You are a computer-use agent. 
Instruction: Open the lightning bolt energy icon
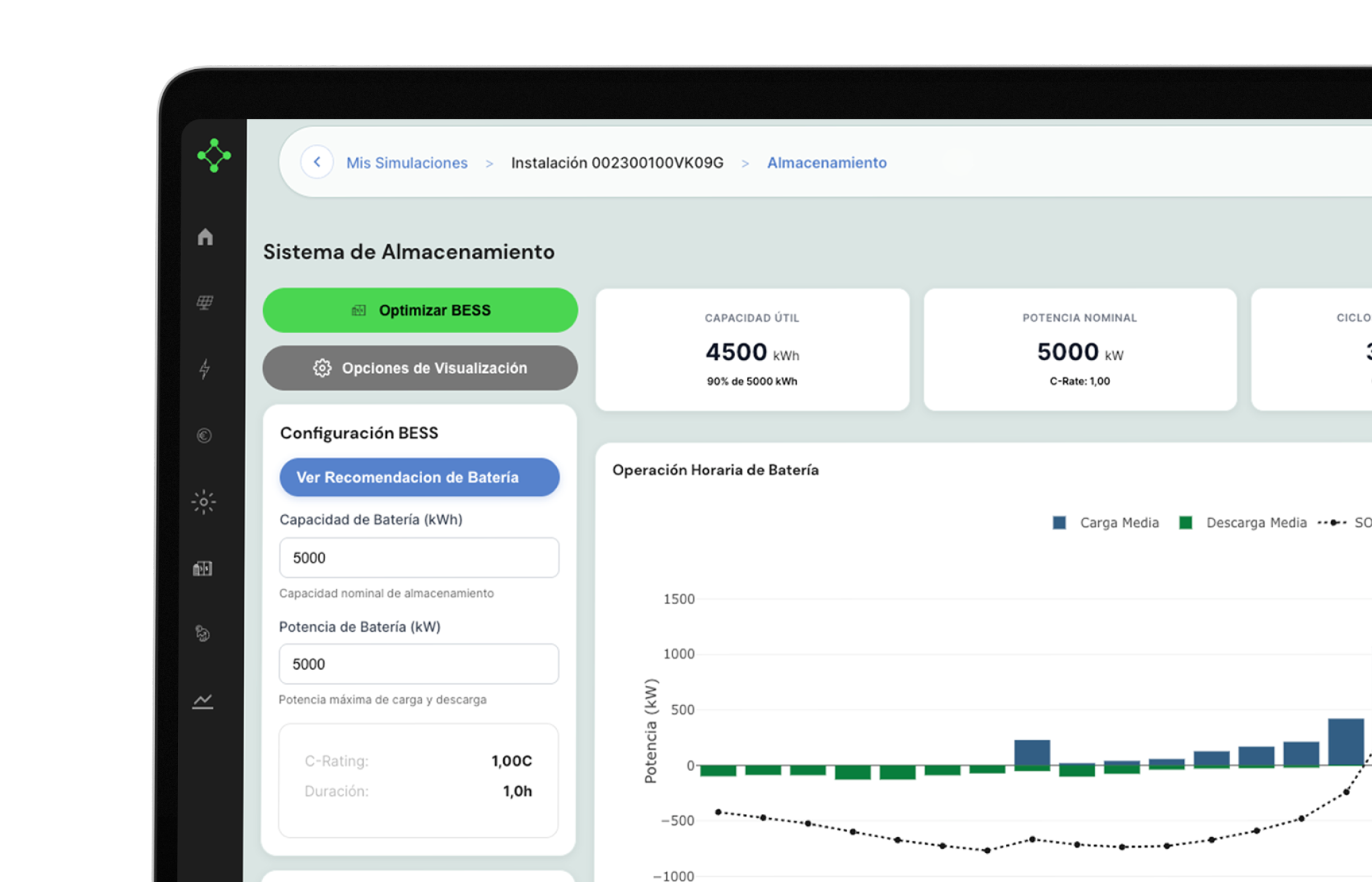pos(205,369)
